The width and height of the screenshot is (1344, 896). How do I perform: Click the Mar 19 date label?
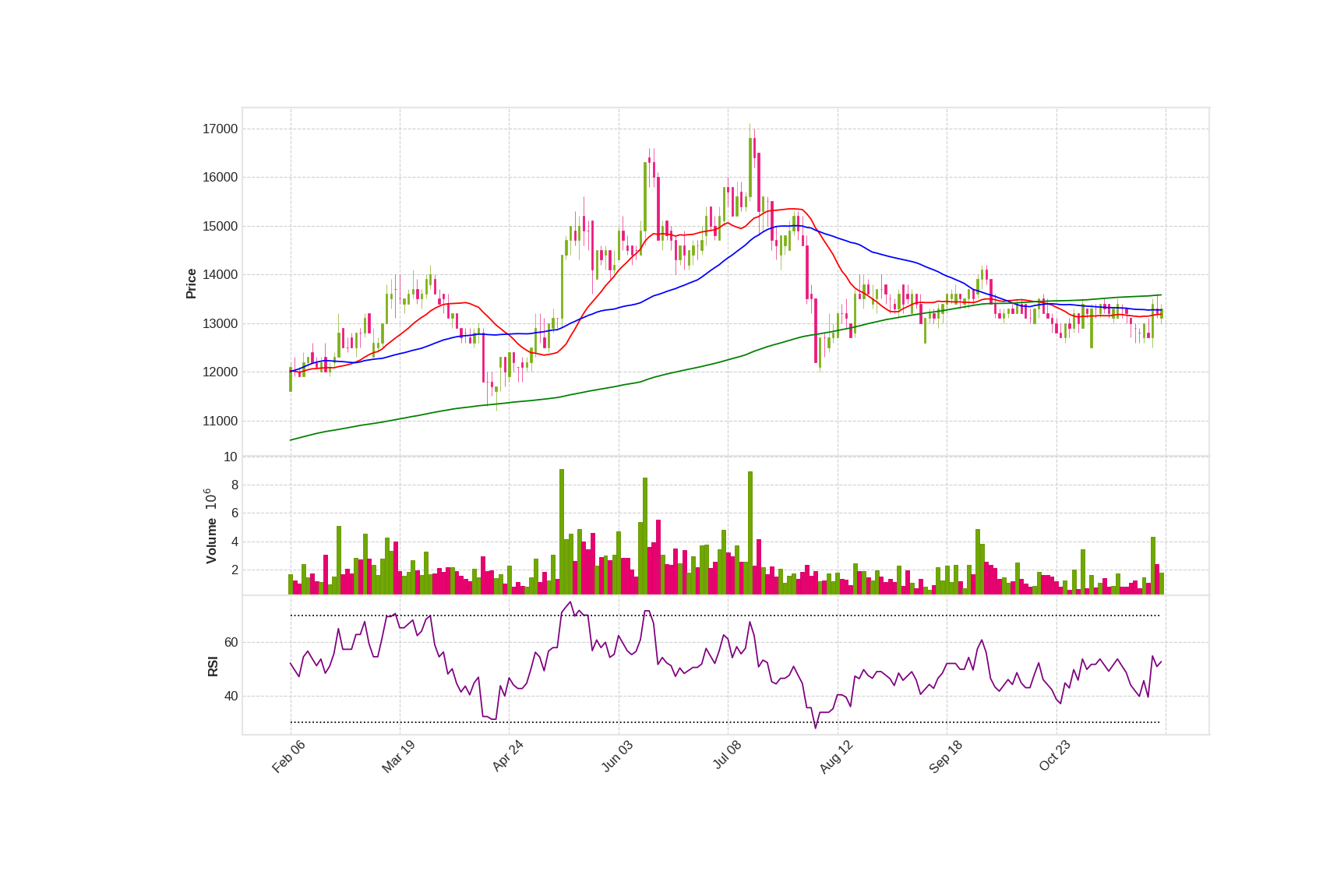398,757
